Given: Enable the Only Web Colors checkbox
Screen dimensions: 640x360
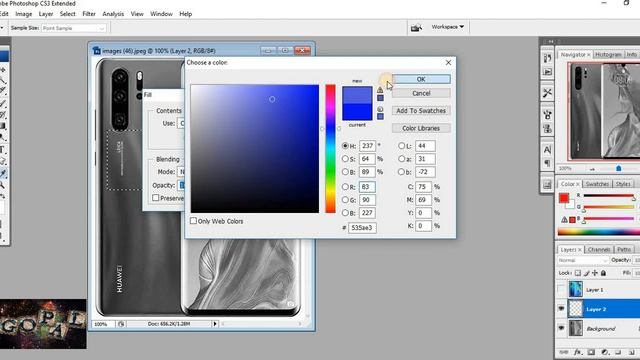Looking at the screenshot, I should point(193,221).
